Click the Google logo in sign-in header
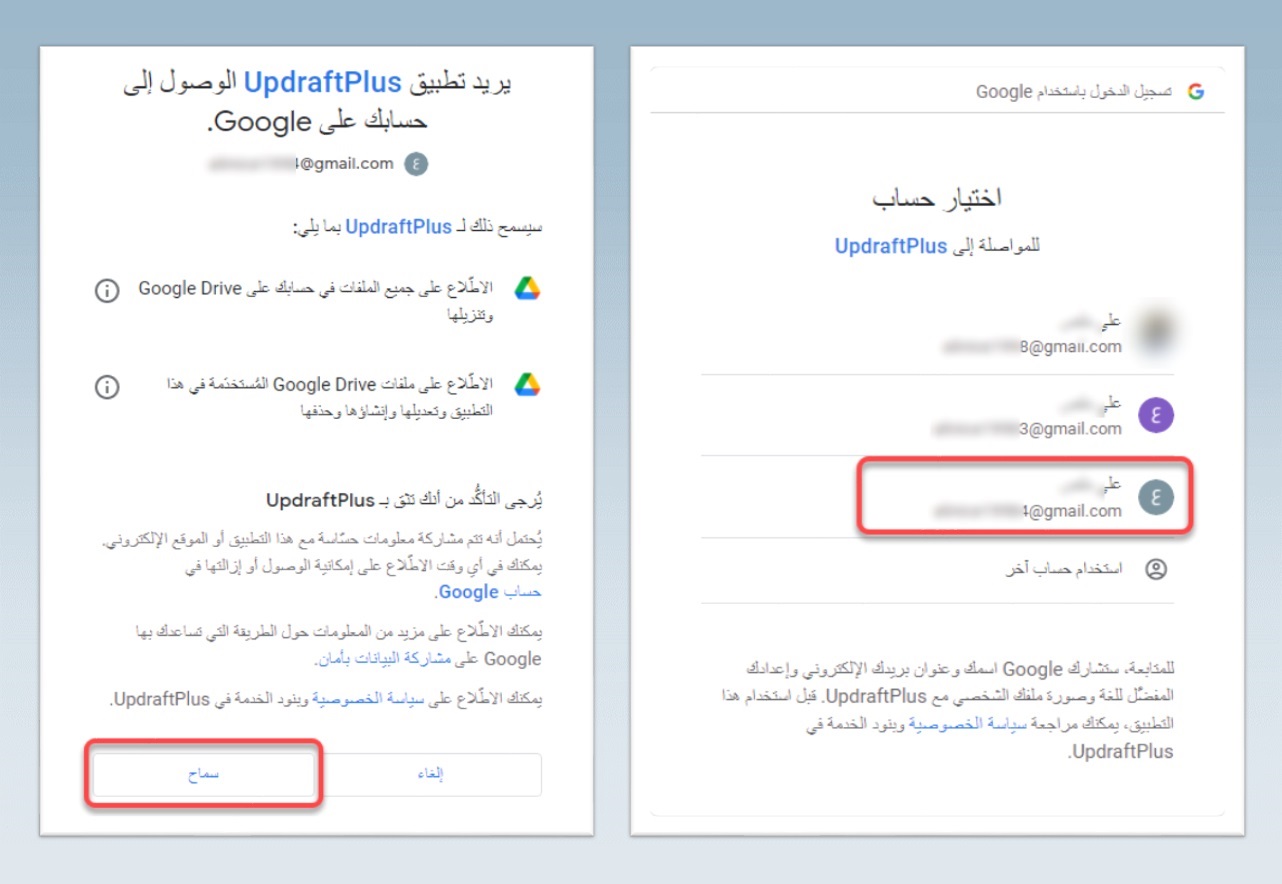Screen dimensions: 1282x884 pyautogui.click(x=1195, y=92)
